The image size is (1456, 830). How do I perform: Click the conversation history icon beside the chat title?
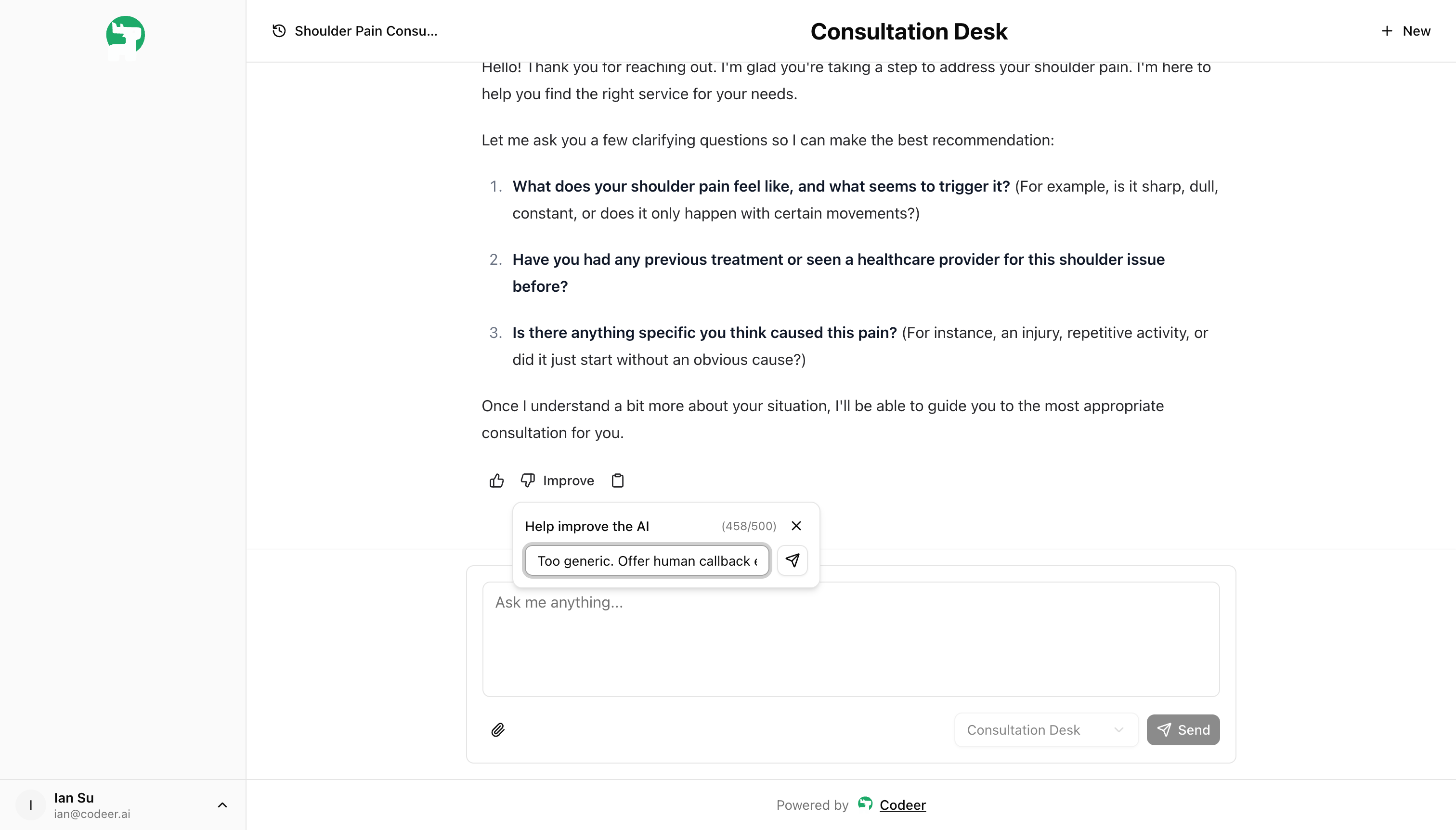[x=278, y=31]
